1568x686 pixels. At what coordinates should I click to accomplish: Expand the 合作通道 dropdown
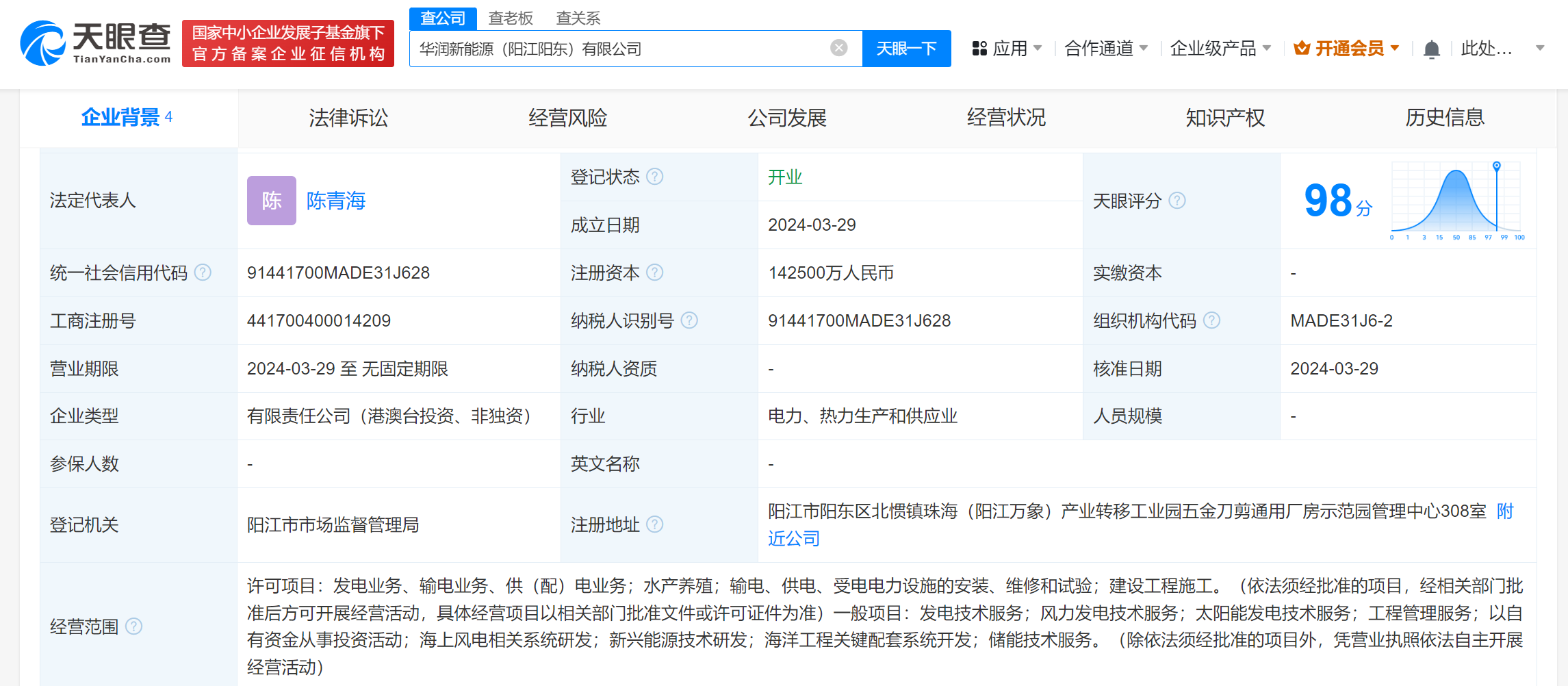pyautogui.click(x=1106, y=49)
